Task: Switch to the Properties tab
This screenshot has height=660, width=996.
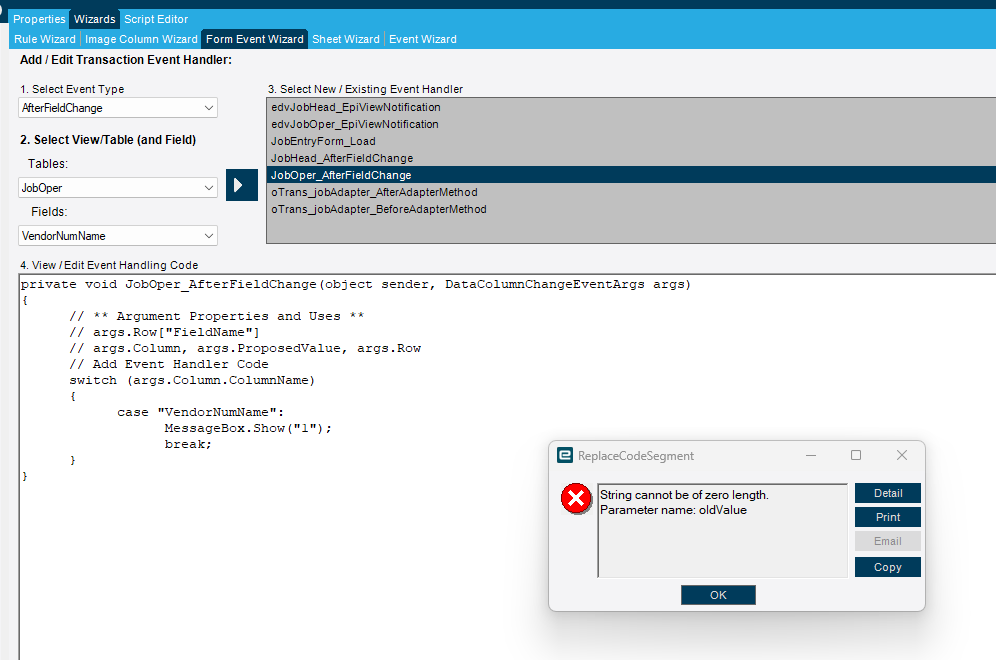Action: [39, 19]
